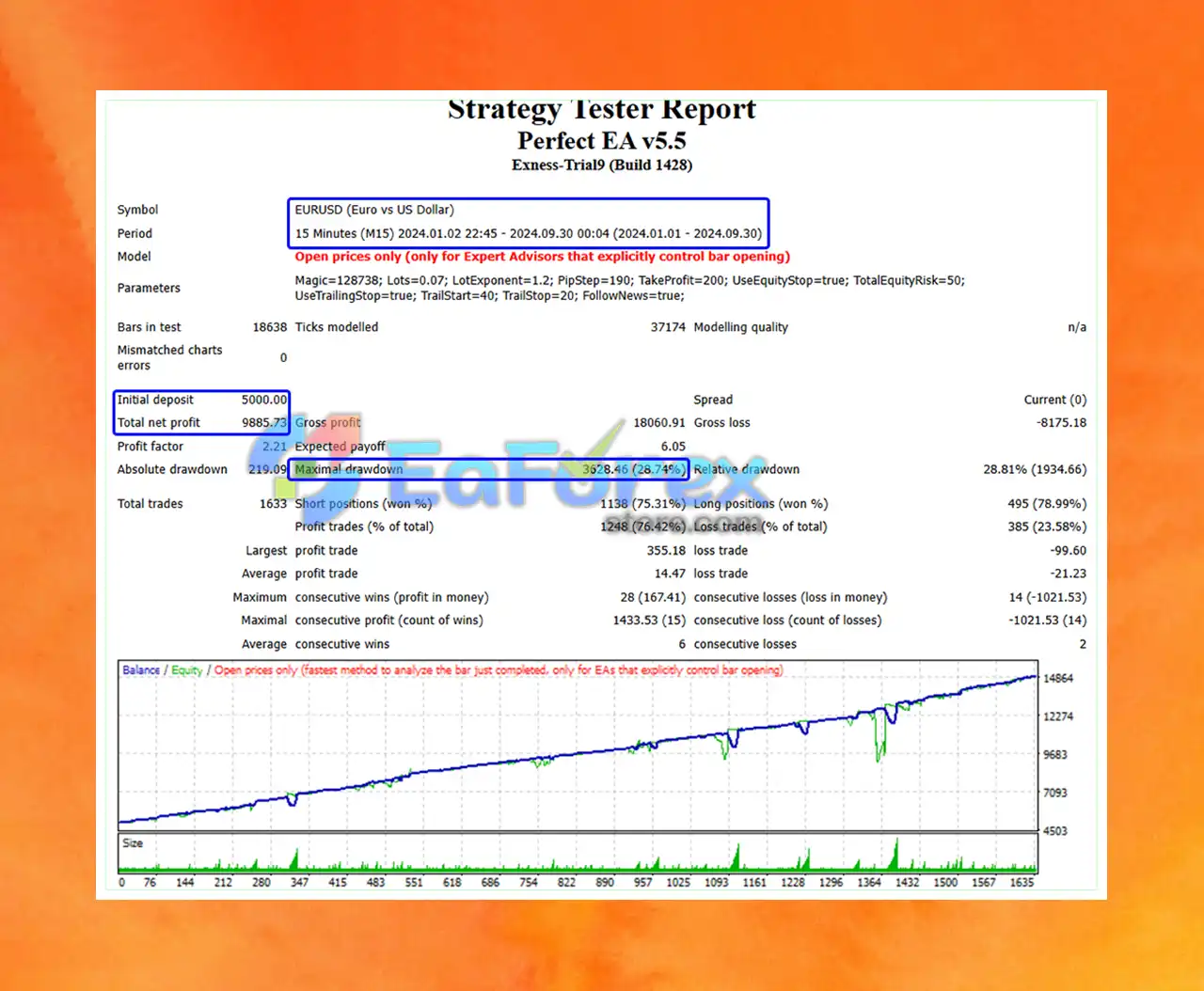Viewport: 1204px width, 991px height.
Task: Click the 'Model' row label
Action: pos(134,257)
